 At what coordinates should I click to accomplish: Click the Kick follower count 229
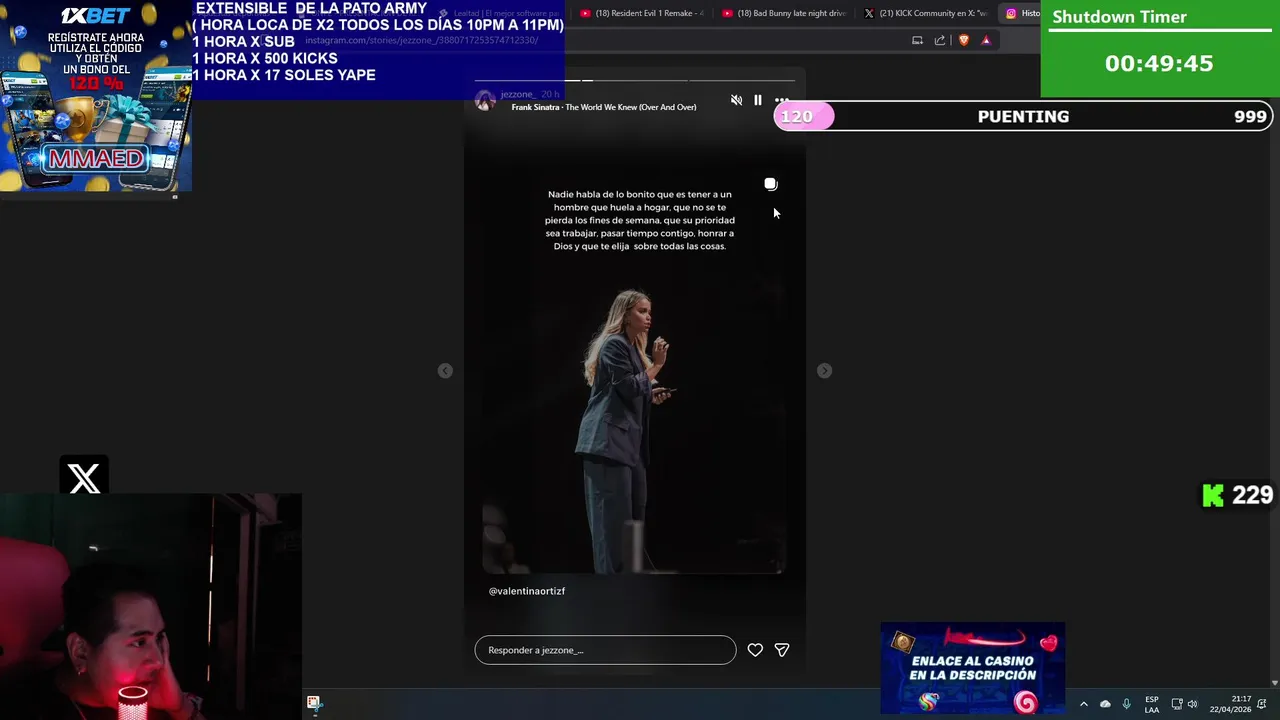(1237, 495)
